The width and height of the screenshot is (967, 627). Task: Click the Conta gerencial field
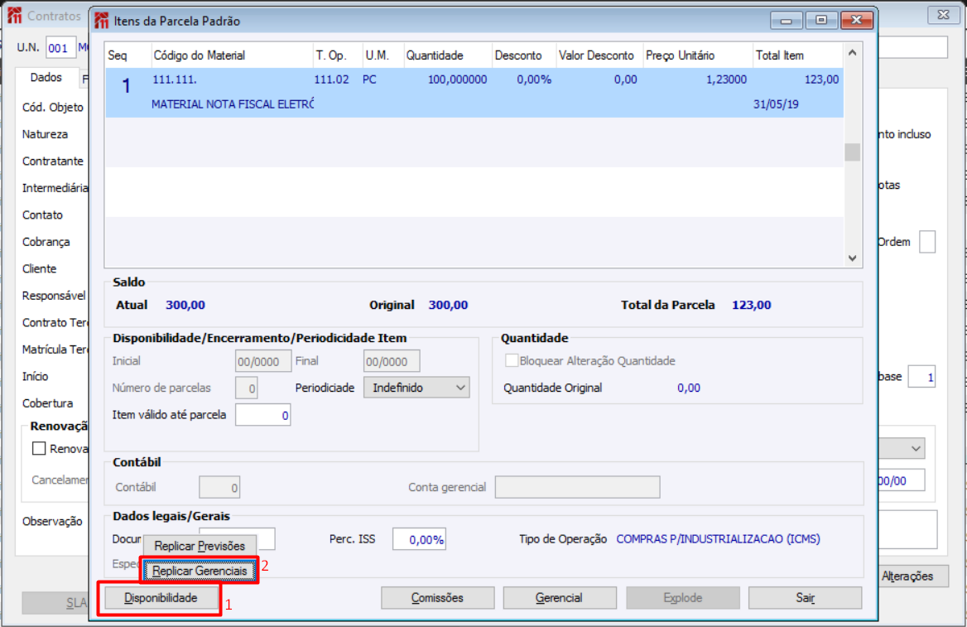(577, 487)
